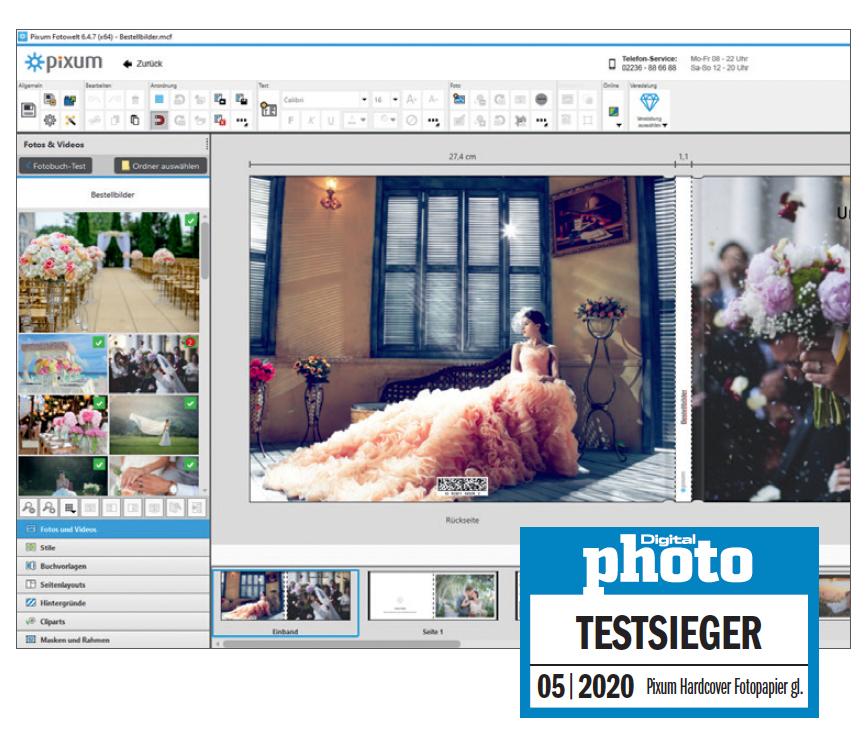This screenshot has height=747, width=868.
Task: Select the Einband page thumbnail
Action: 285,602
